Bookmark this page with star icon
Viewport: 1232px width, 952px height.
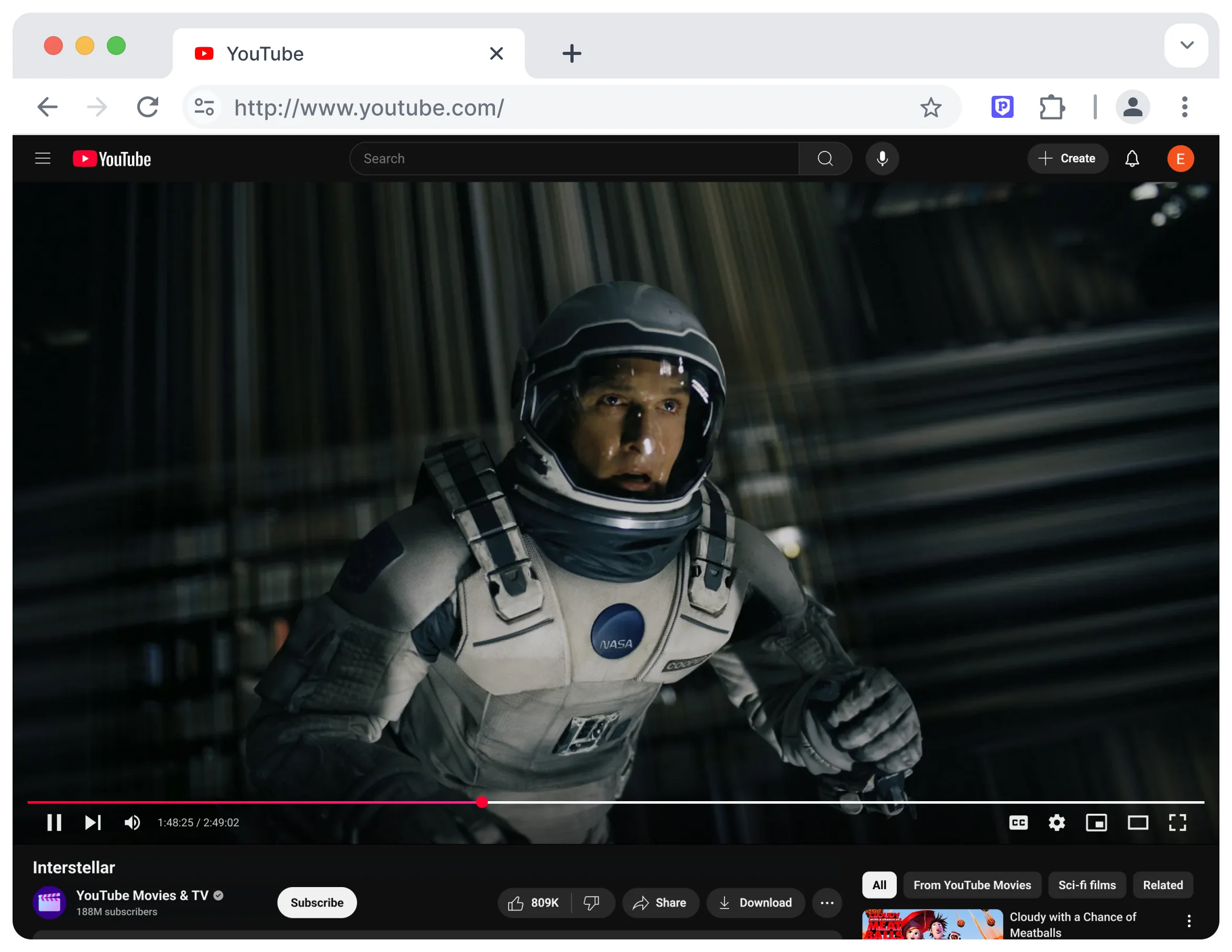click(930, 107)
